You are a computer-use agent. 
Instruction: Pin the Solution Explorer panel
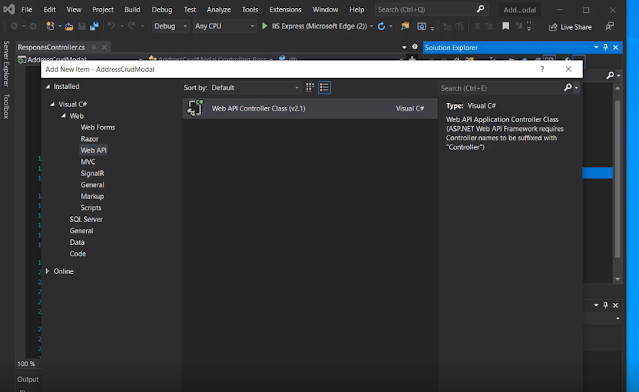pyautogui.click(x=606, y=47)
